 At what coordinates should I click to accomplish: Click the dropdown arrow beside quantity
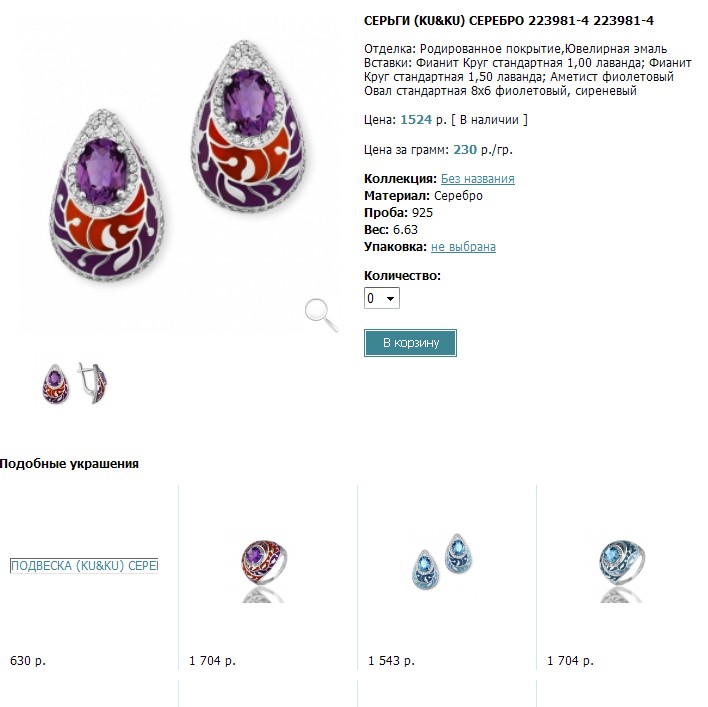click(391, 298)
